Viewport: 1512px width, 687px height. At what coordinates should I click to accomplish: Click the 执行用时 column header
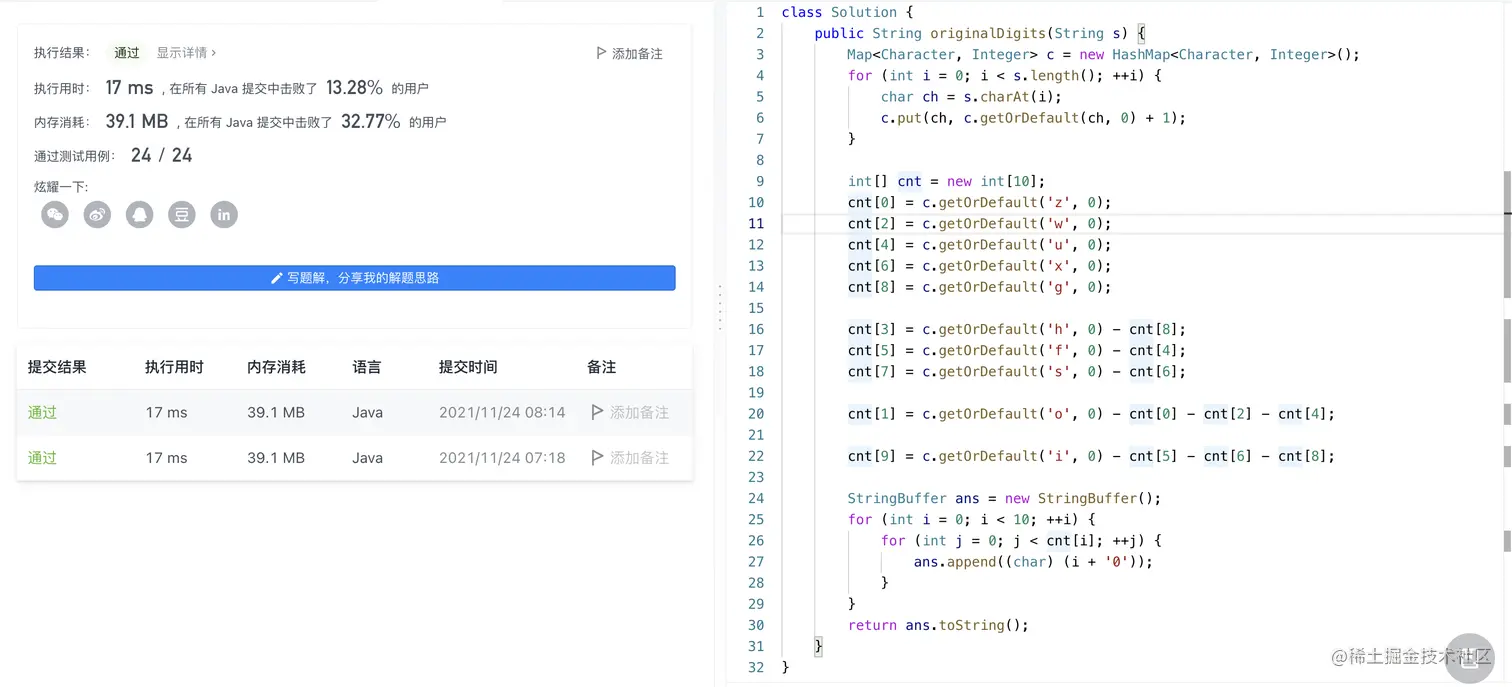(174, 367)
